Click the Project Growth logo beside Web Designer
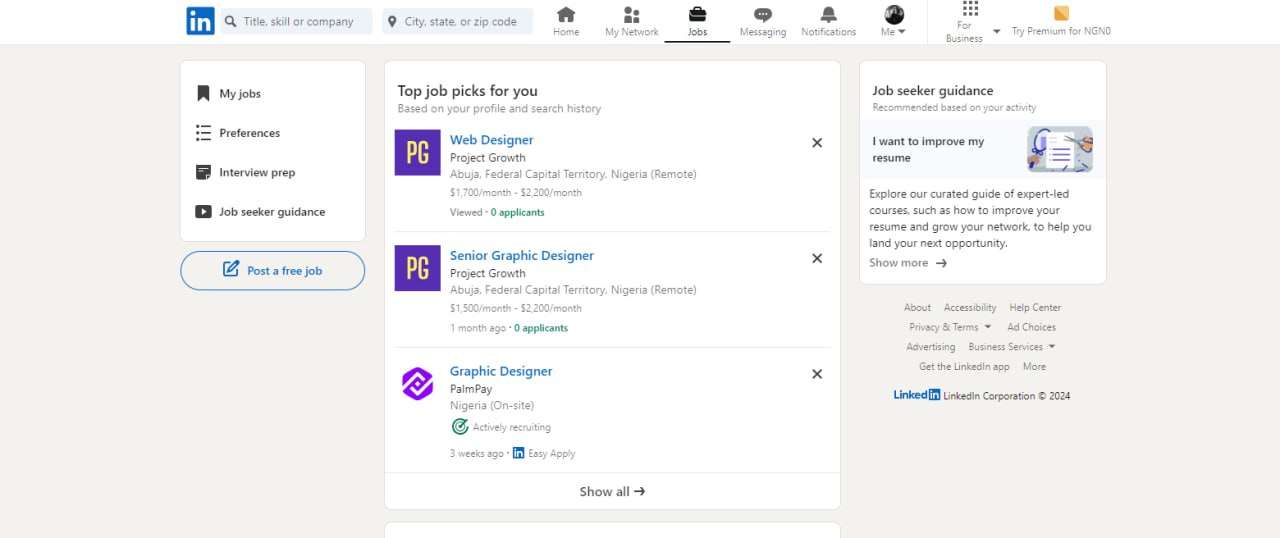 click(417, 152)
